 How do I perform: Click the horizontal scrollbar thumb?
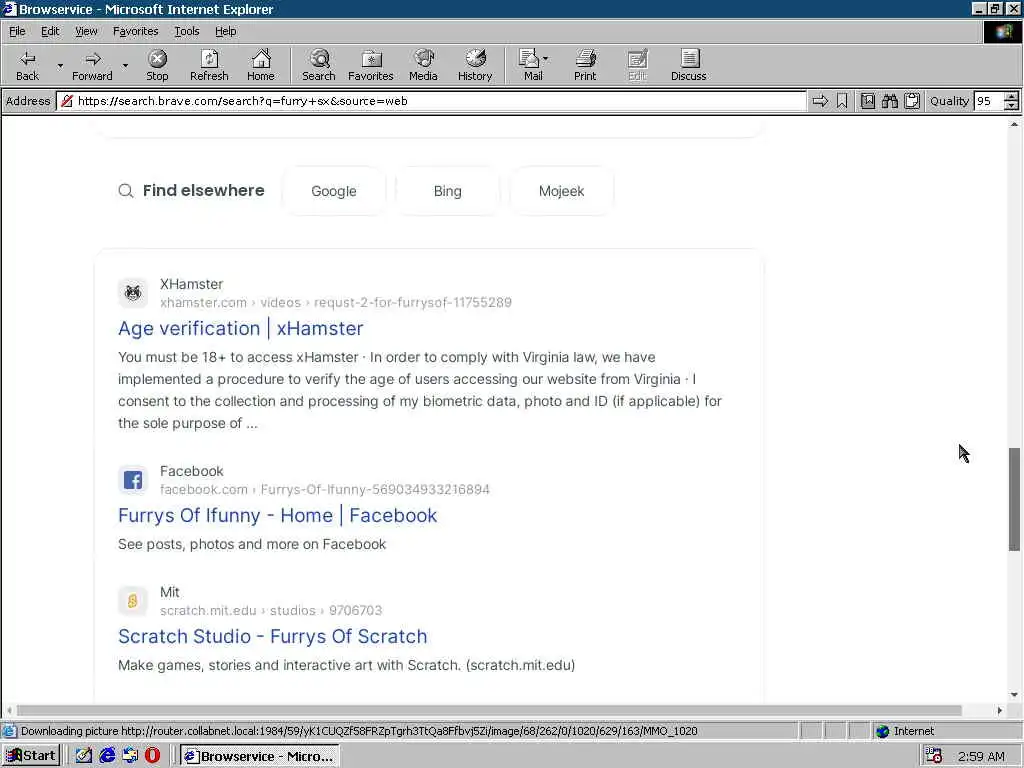[489, 710]
